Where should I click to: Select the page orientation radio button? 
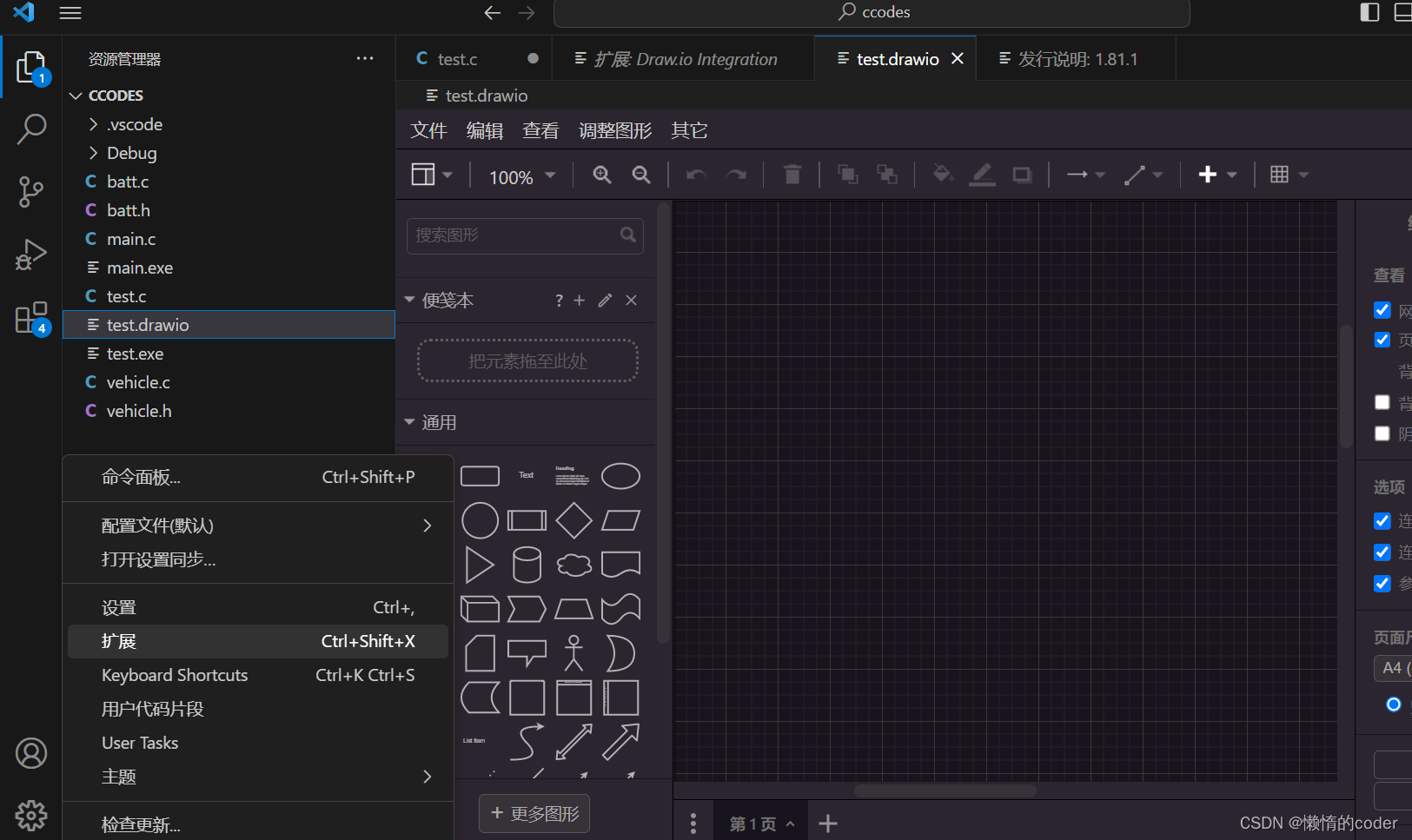1394,704
